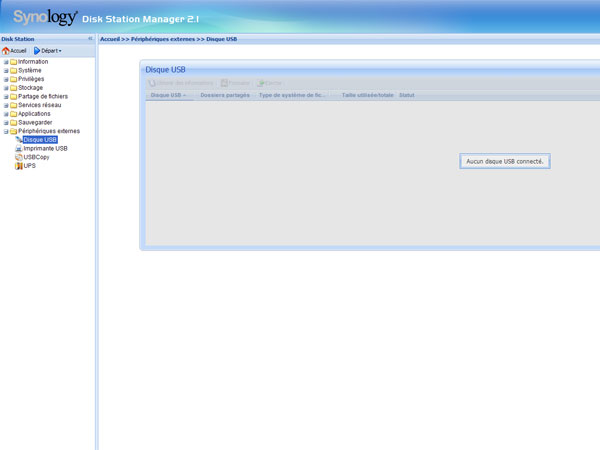Screen dimensions: 600x450
Task: Select Privilèges in the tree
Action: pos(31,79)
